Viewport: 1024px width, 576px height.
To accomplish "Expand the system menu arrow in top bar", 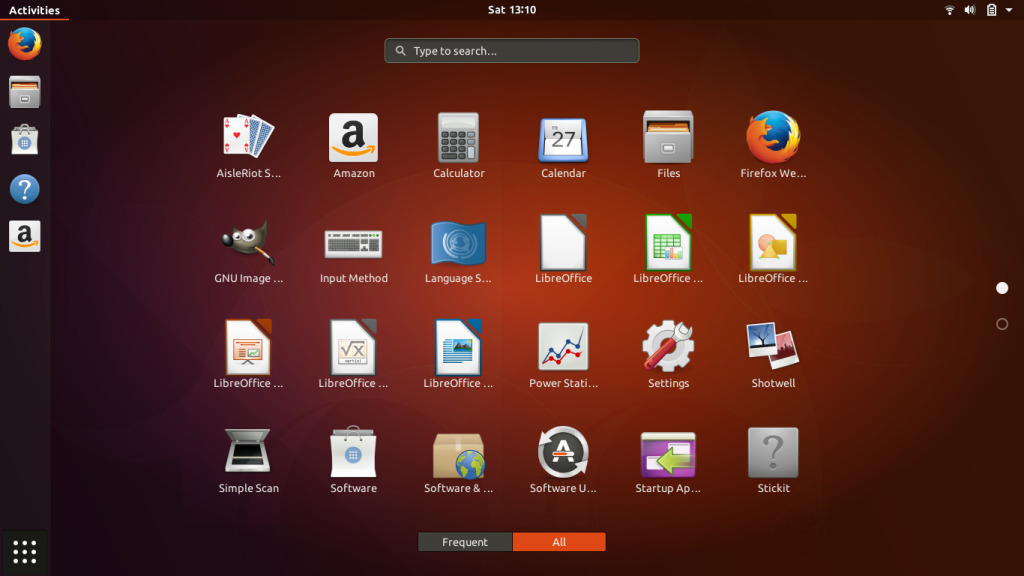I will click(x=1010, y=10).
